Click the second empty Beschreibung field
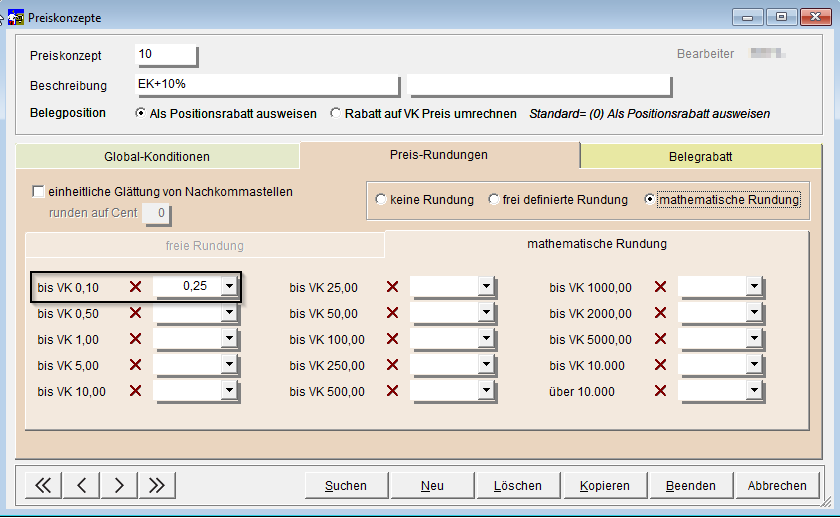The height and width of the screenshot is (518, 840). [539, 85]
